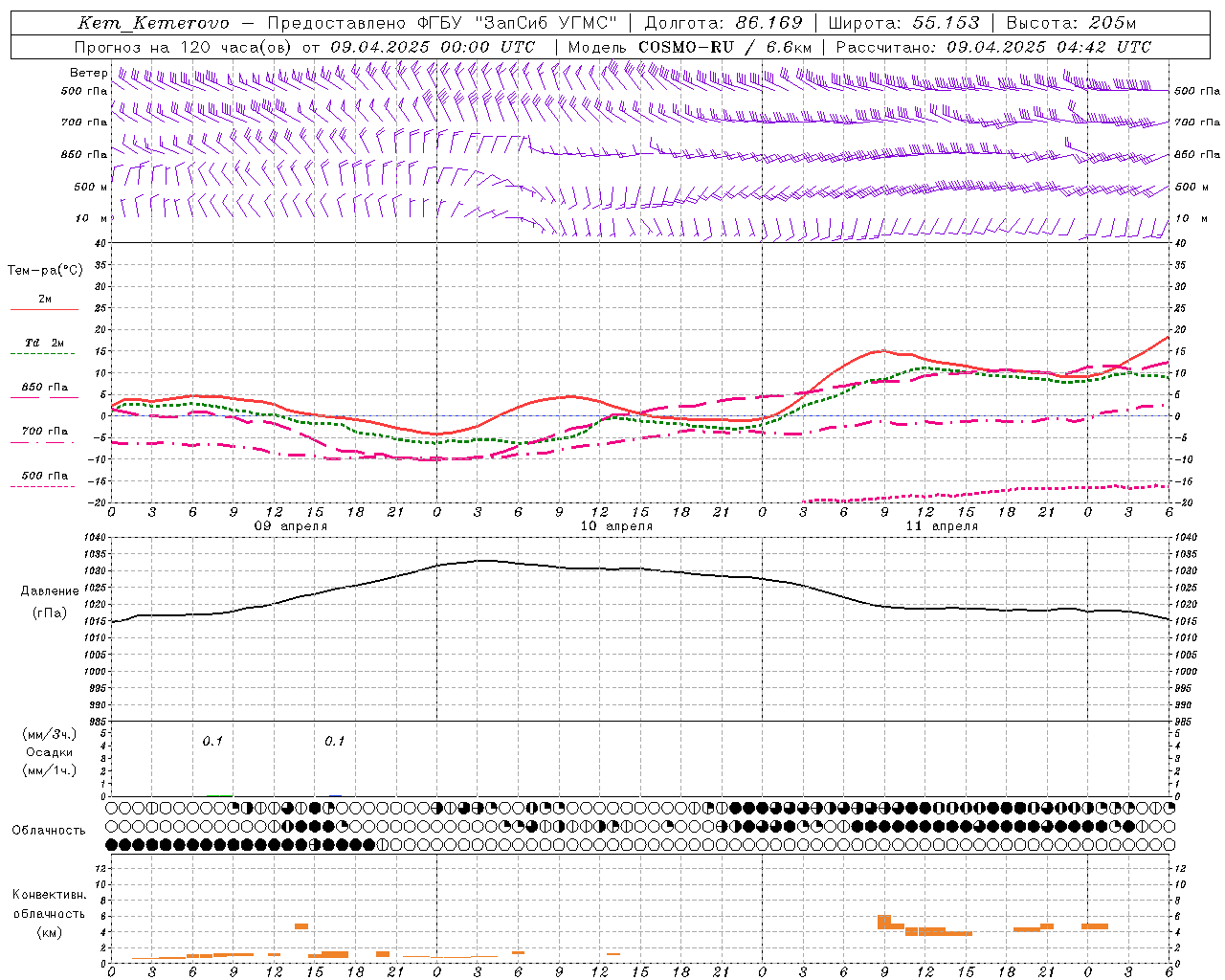Viewport: 1225px width, 980px height.
Task: Click the '850 гПа' temperature legend entry
Action: pos(45,388)
